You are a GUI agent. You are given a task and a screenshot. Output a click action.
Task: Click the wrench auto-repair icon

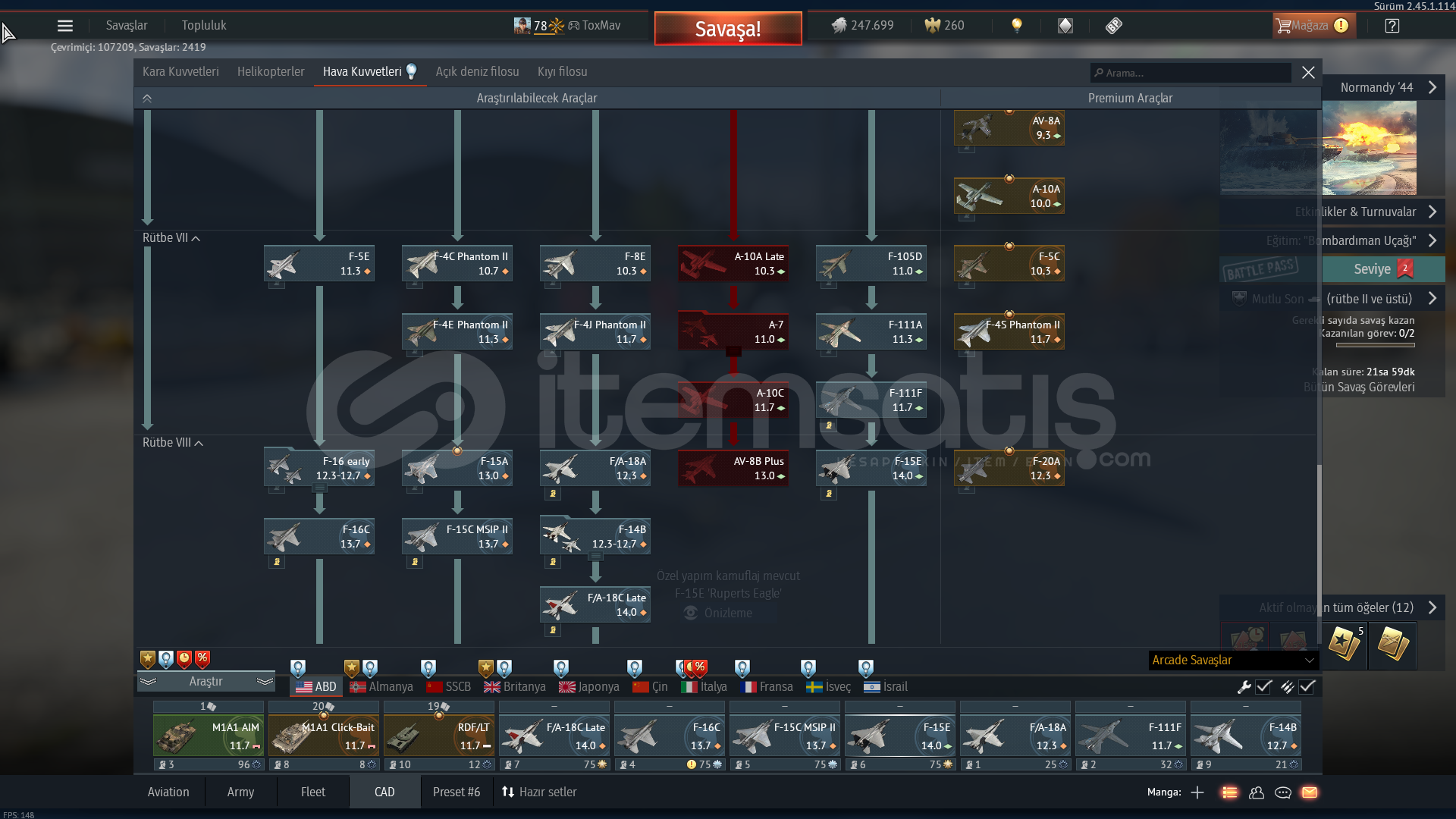(1244, 687)
